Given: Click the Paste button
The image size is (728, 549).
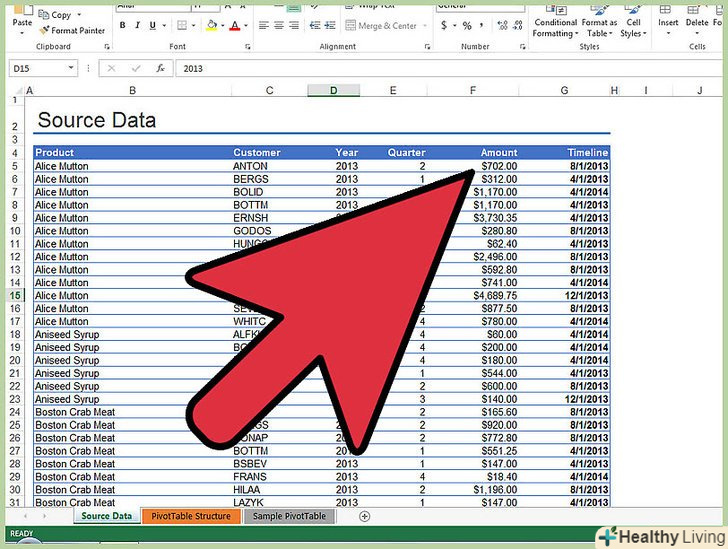Looking at the screenshot, I should pyautogui.click(x=21, y=20).
